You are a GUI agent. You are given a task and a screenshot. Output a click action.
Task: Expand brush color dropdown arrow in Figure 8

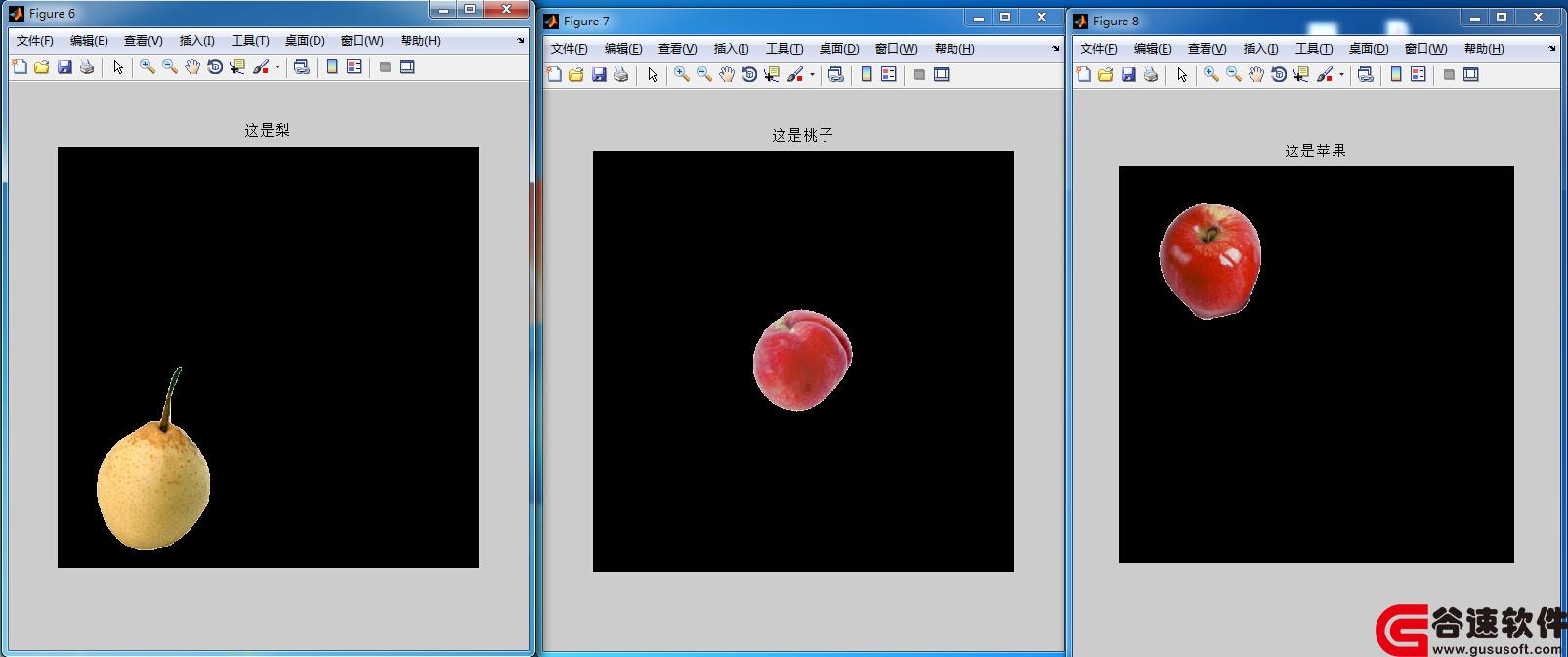tap(1341, 75)
